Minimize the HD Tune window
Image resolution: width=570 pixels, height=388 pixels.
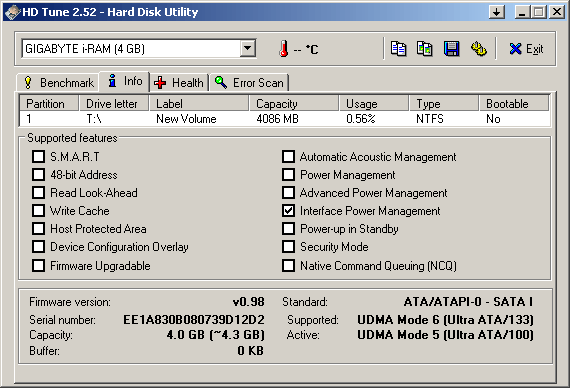click(522, 12)
